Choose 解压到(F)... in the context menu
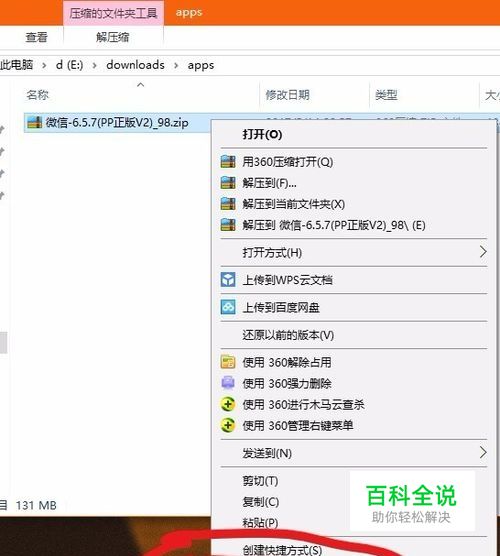This screenshot has width=500, height=556. pyautogui.click(x=270, y=183)
